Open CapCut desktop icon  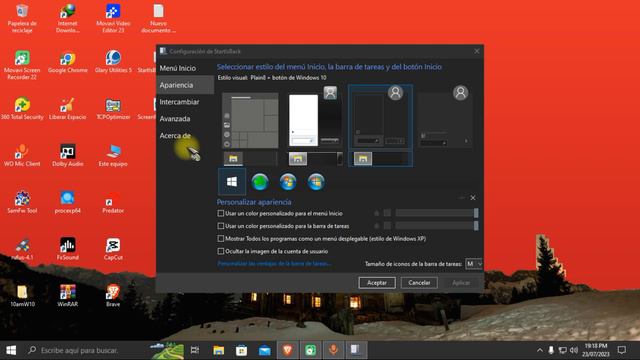coord(113,249)
